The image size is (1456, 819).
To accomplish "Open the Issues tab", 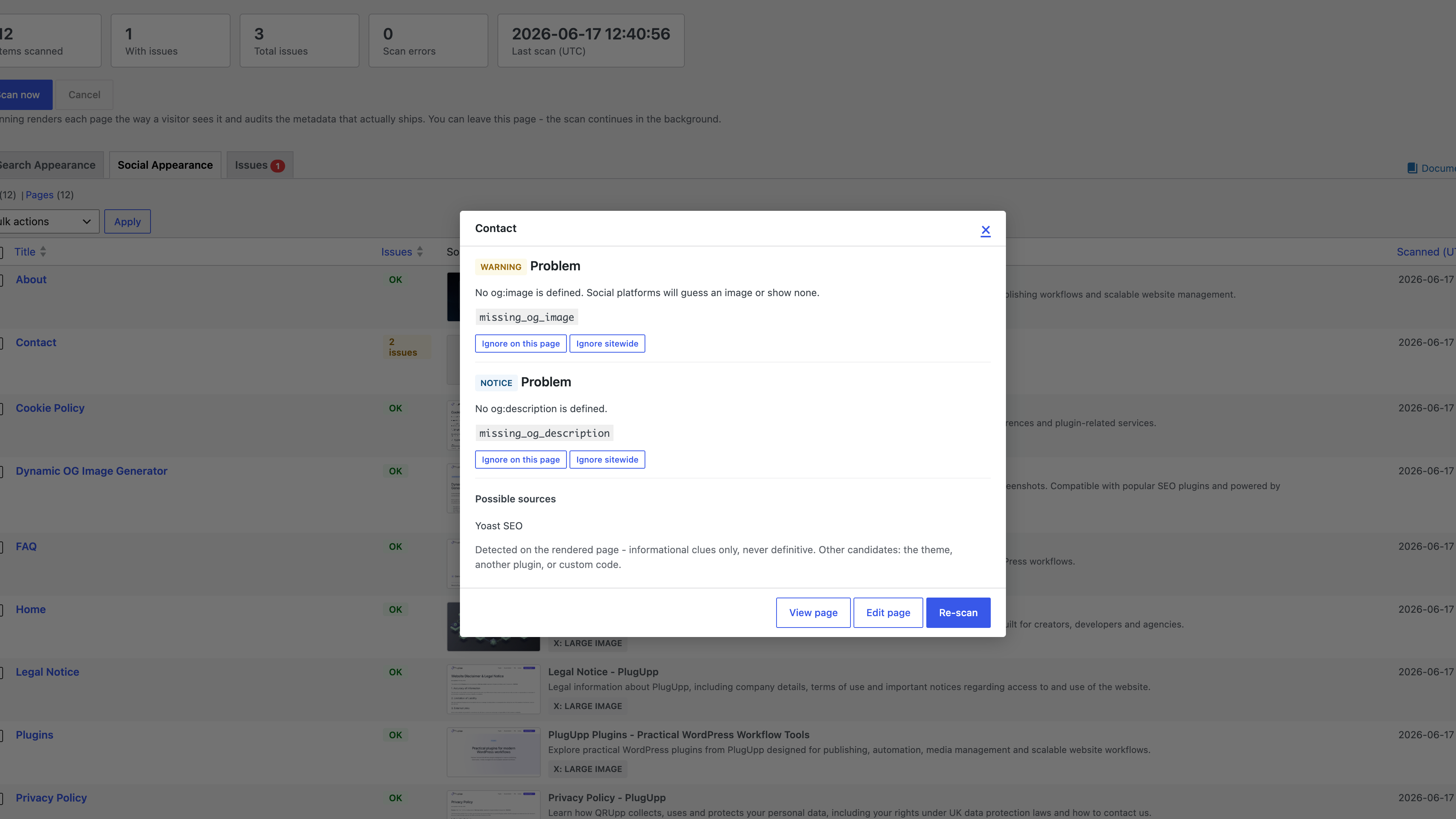I will click(x=259, y=165).
